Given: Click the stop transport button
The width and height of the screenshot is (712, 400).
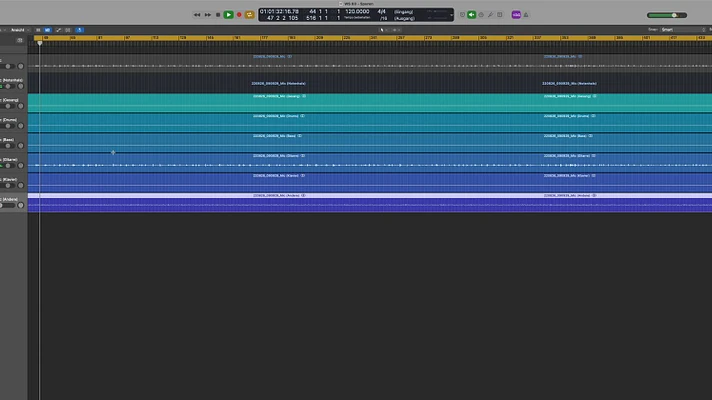Looking at the screenshot, I should click(218, 15).
